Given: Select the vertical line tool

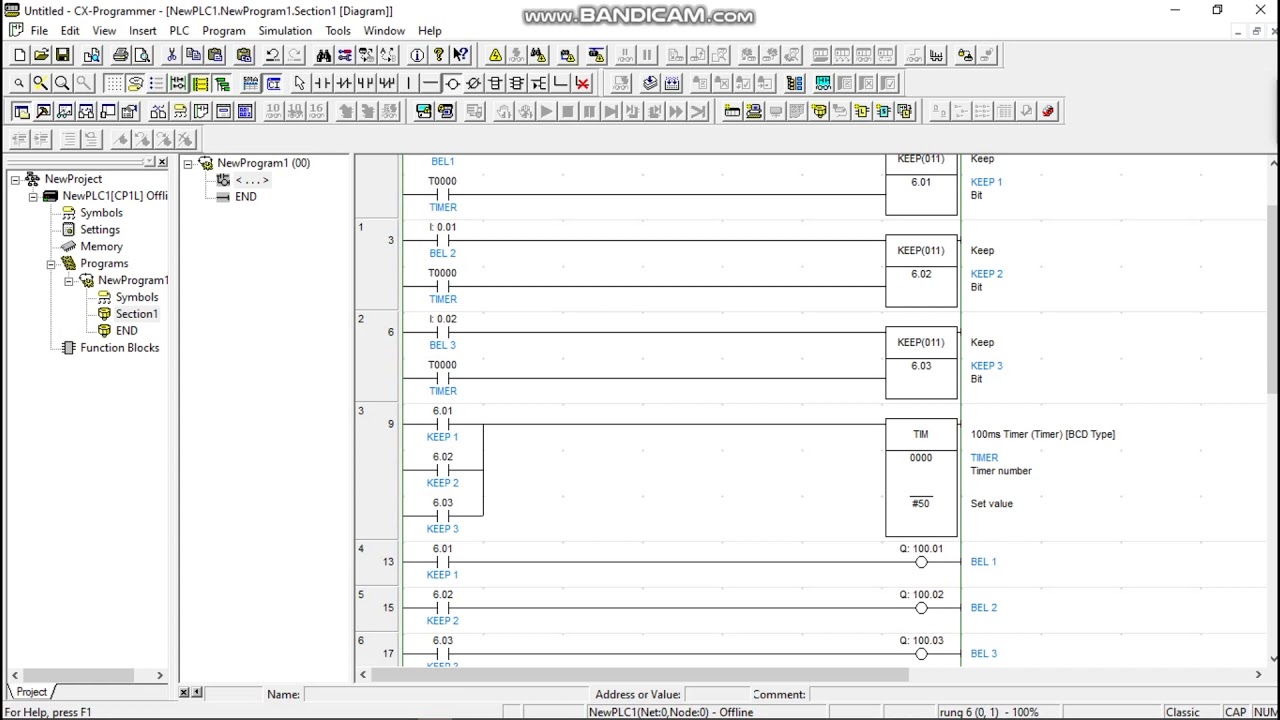Looking at the screenshot, I should click(x=409, y=83).
